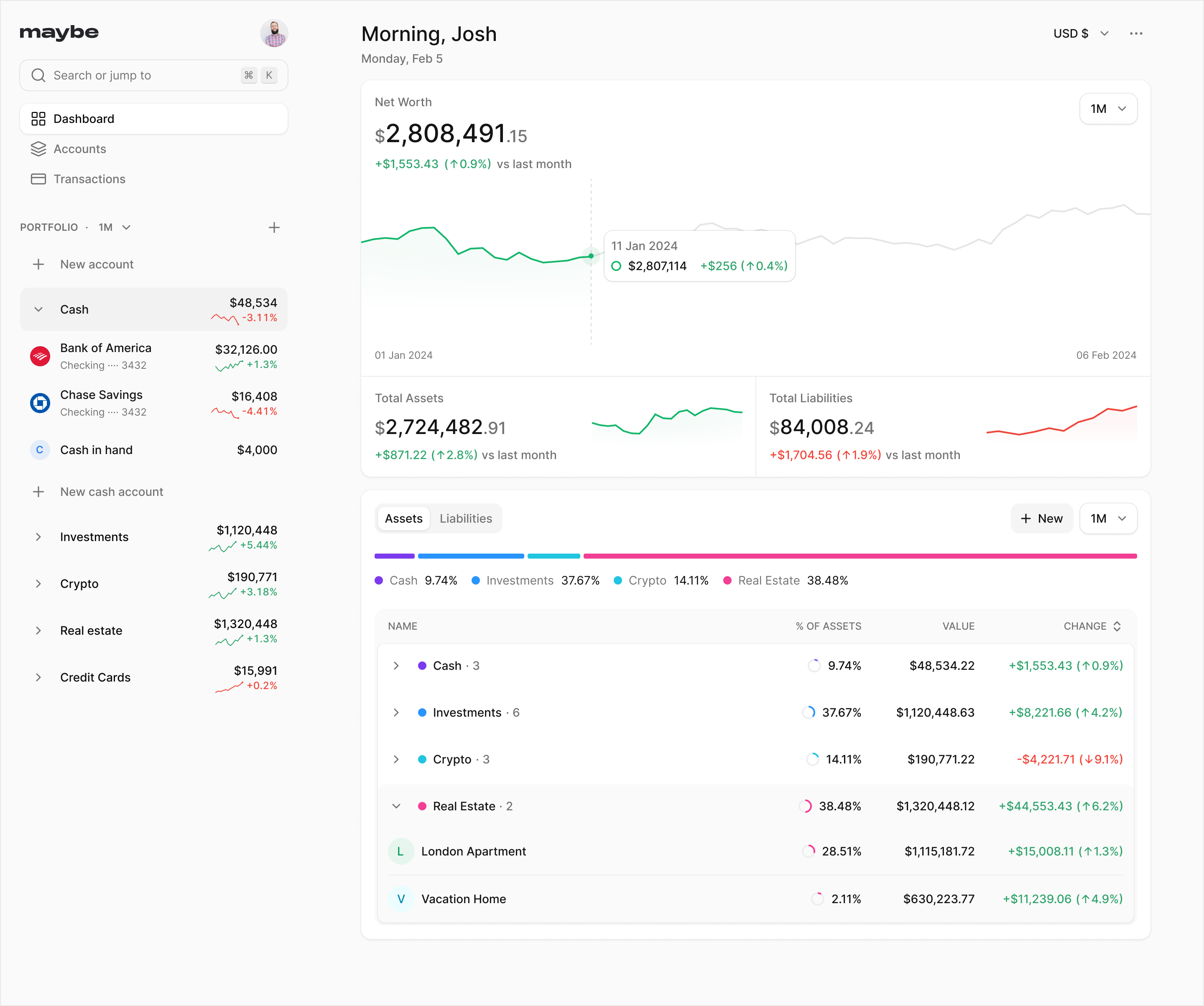1204x1006 pixels.
Task: Select the Accounts sidebar icon
Action: [38, 148]
